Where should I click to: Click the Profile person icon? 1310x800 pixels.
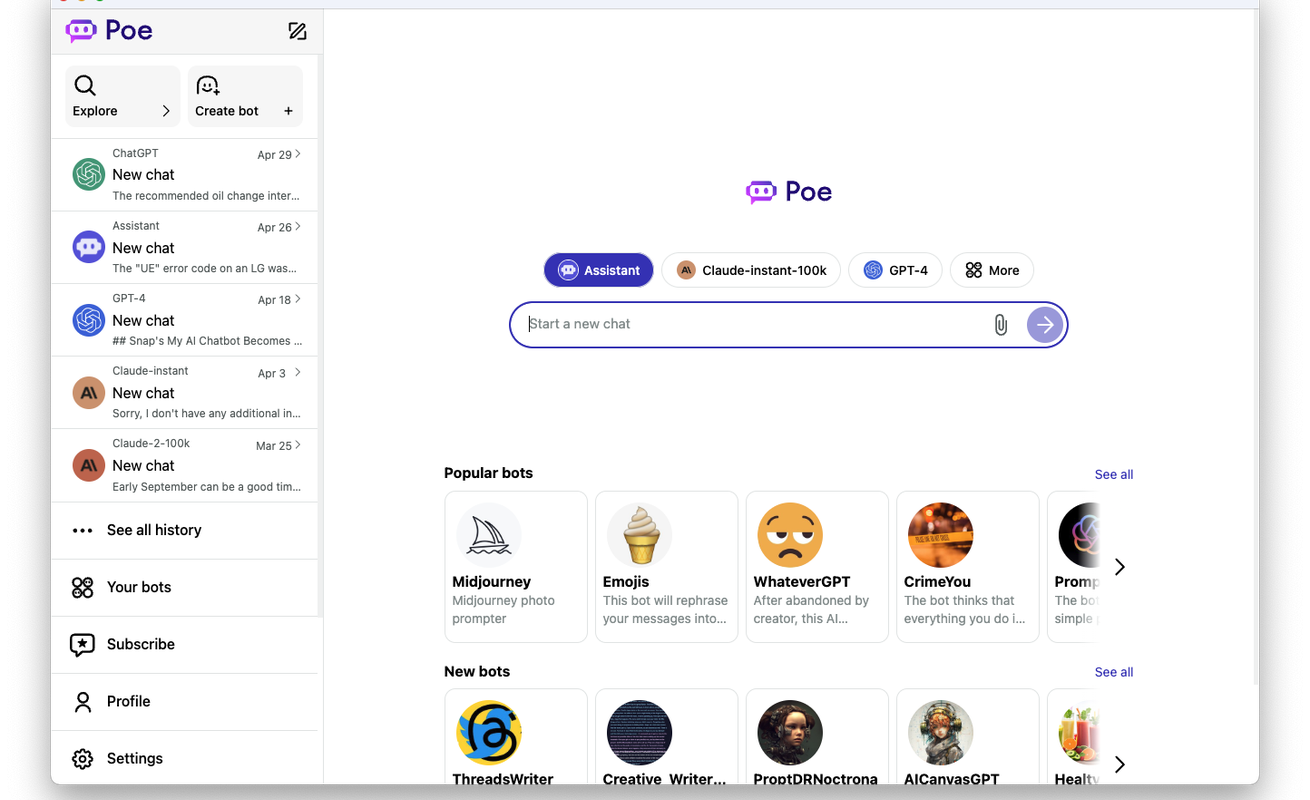83,702
